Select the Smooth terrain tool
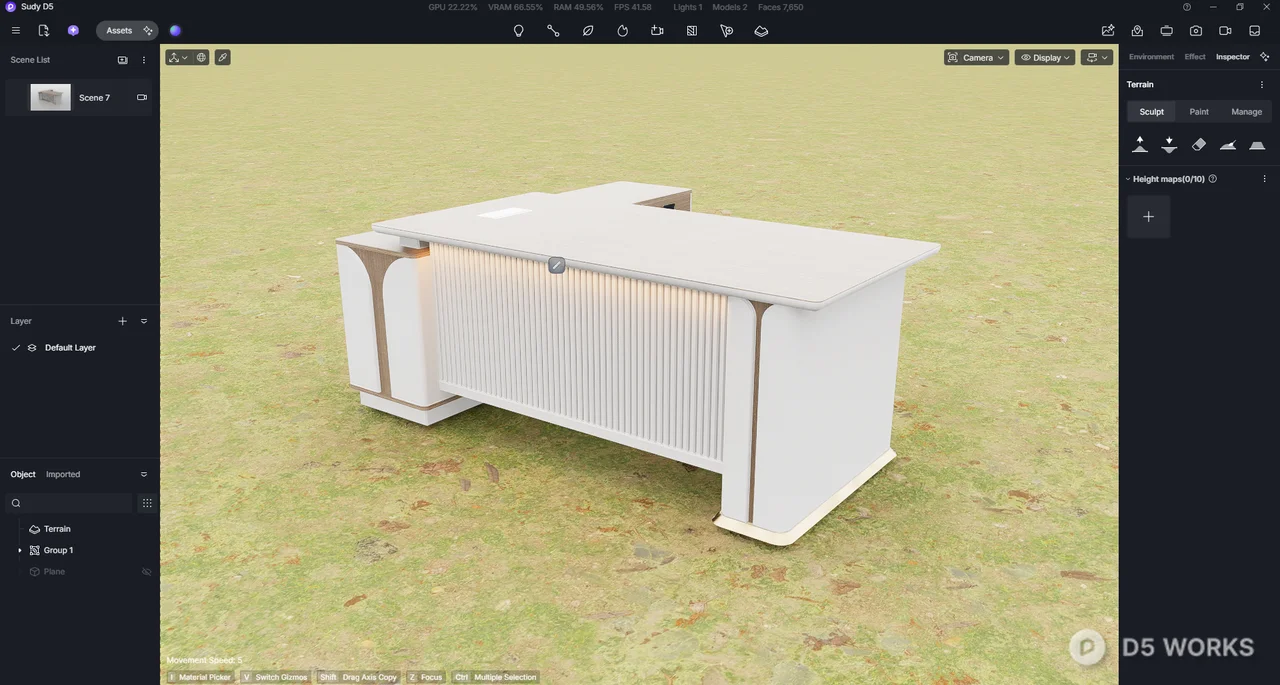The width and height of the screenshot is (1280, 685). (x=1228, y=145)
